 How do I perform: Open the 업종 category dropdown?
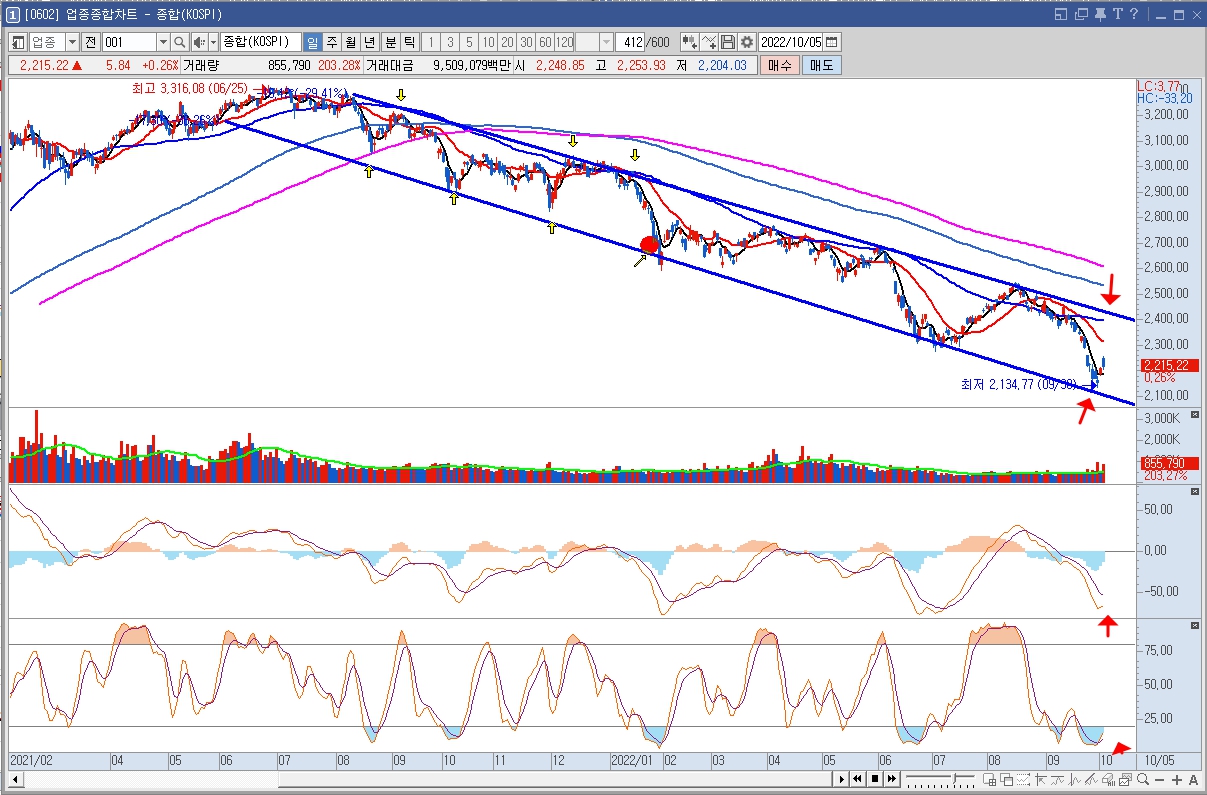(x=72, y=42)
